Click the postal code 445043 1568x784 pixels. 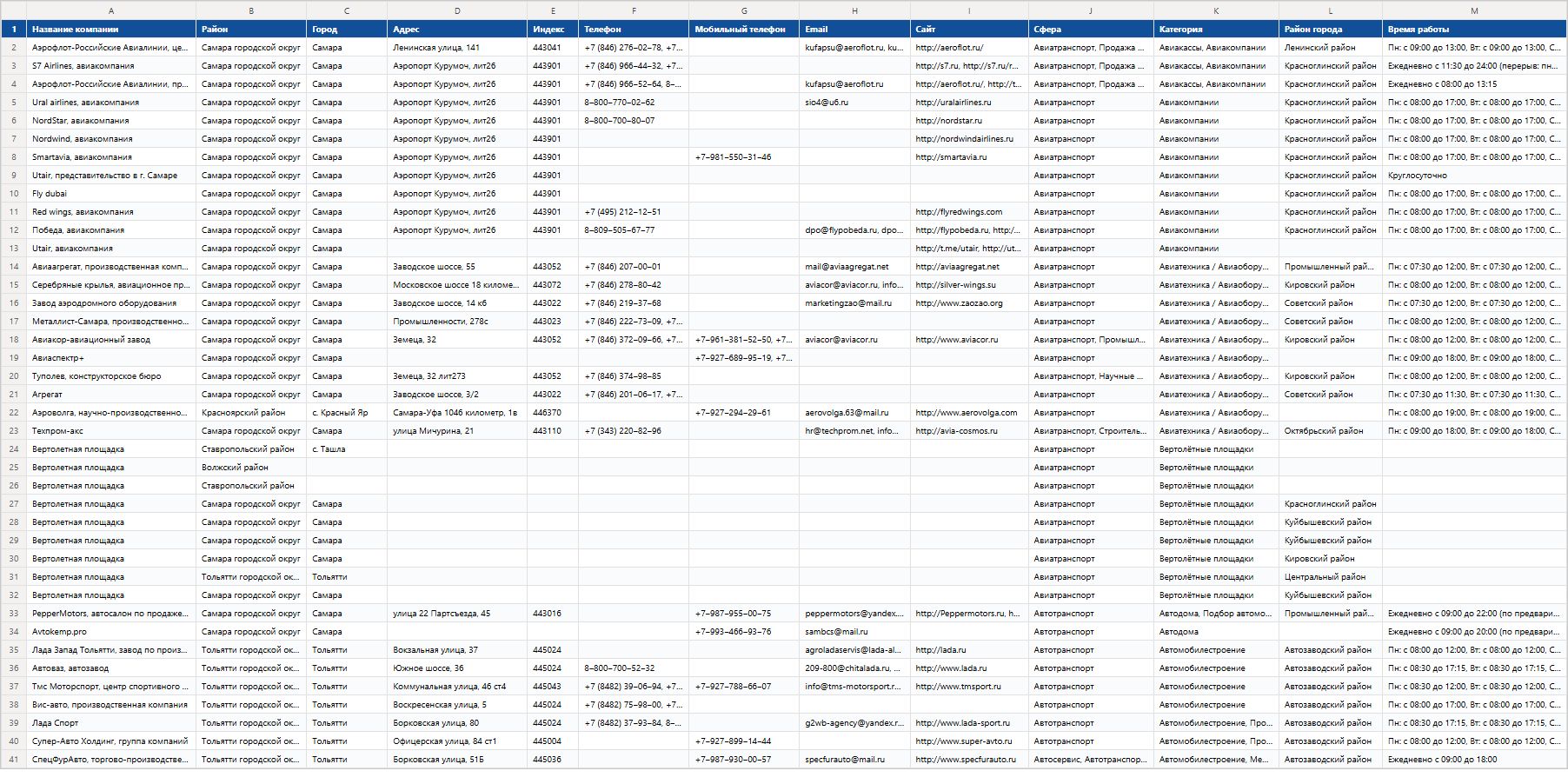click(553, 687)
